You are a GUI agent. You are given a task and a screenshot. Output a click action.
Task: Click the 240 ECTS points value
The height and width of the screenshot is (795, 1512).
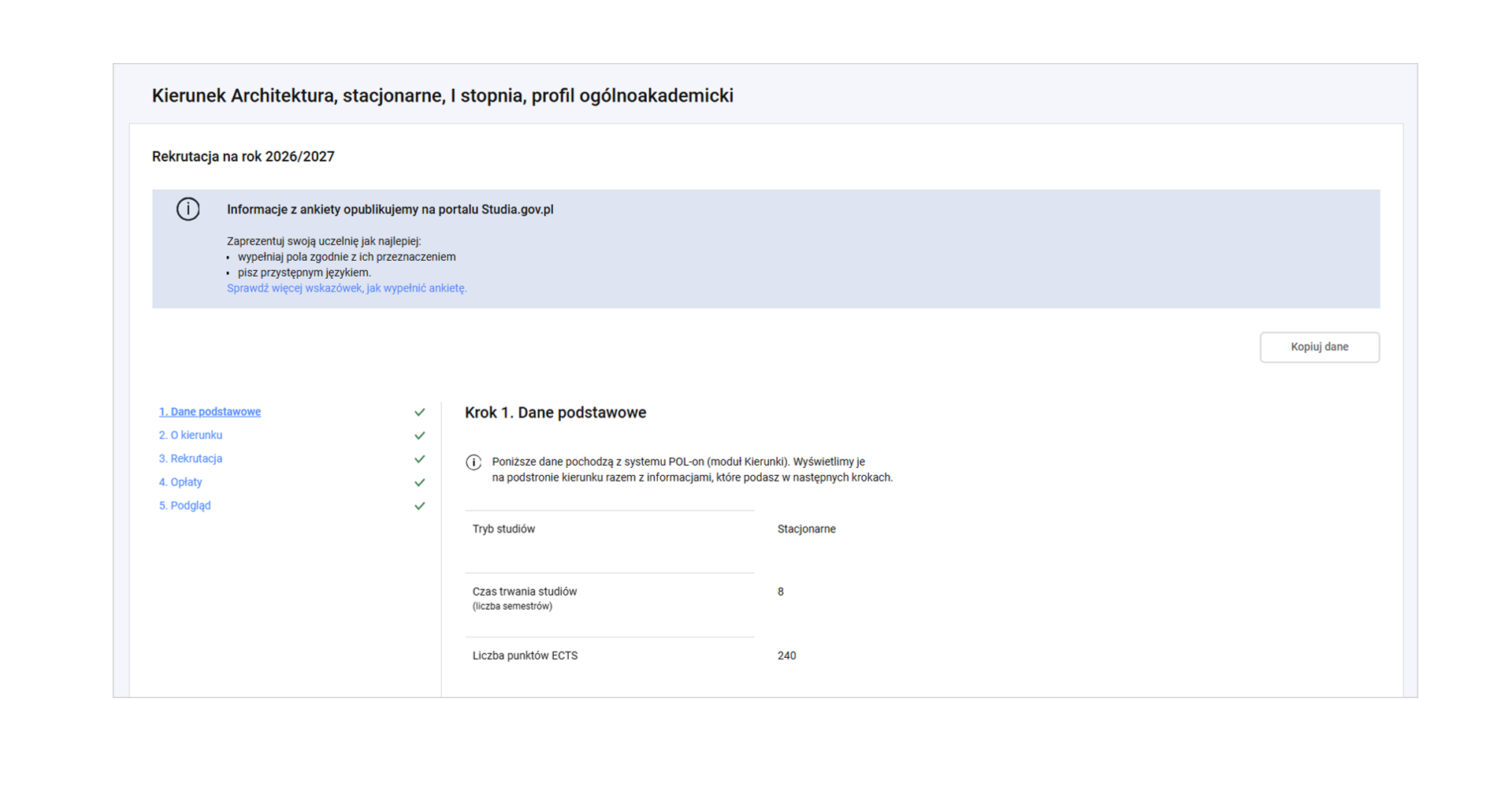point(786,656)
